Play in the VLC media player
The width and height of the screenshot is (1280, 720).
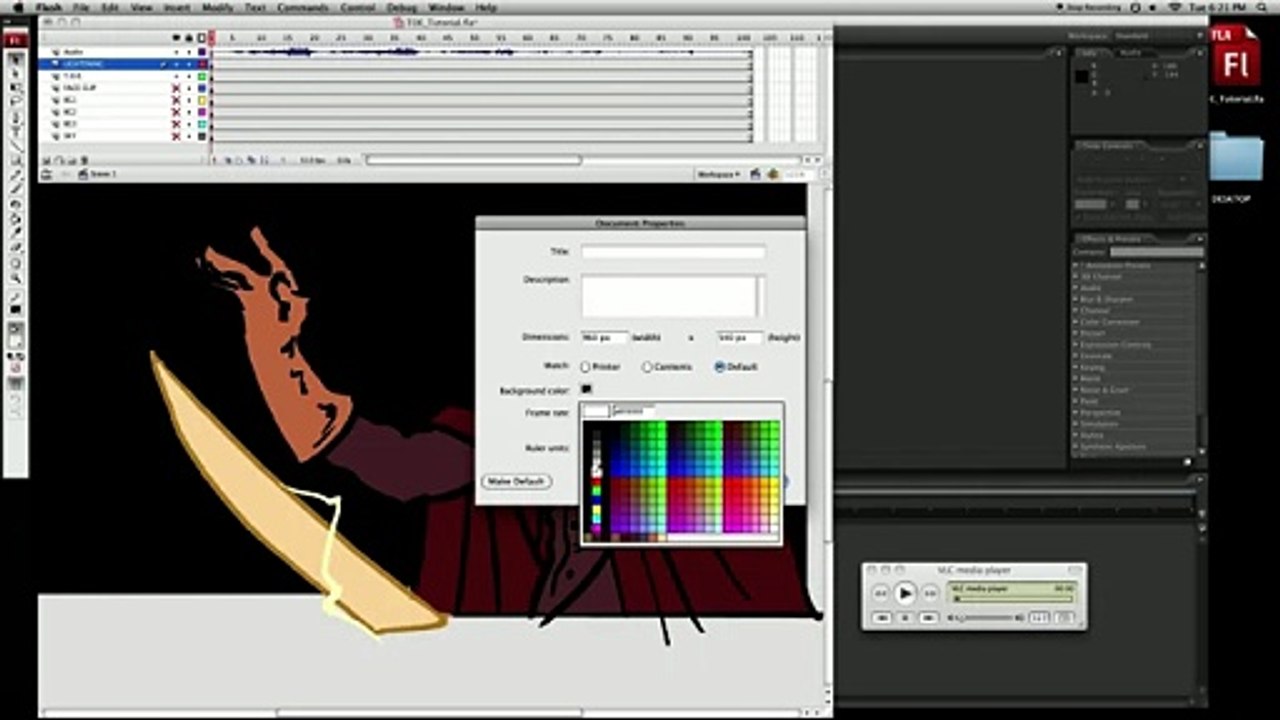905,593
